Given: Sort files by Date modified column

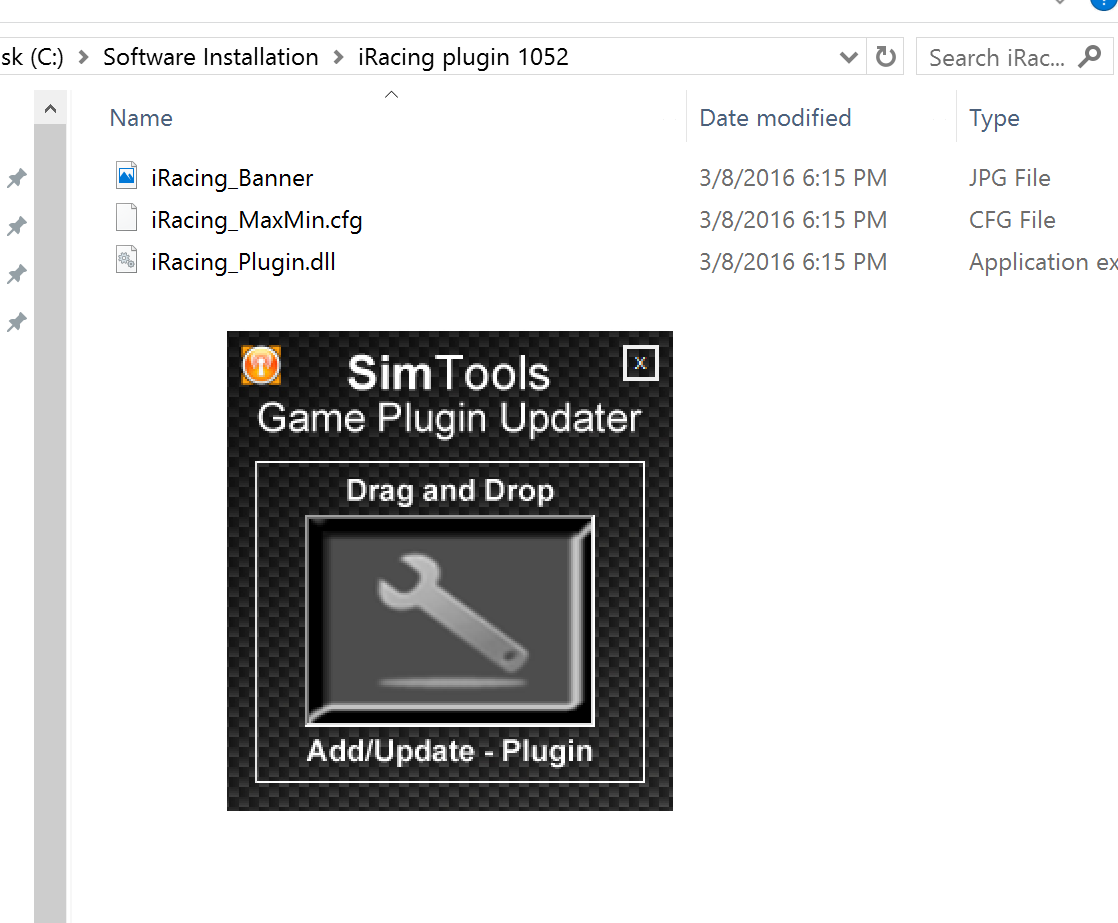Looking at the screenshot, I should [775, 118].
